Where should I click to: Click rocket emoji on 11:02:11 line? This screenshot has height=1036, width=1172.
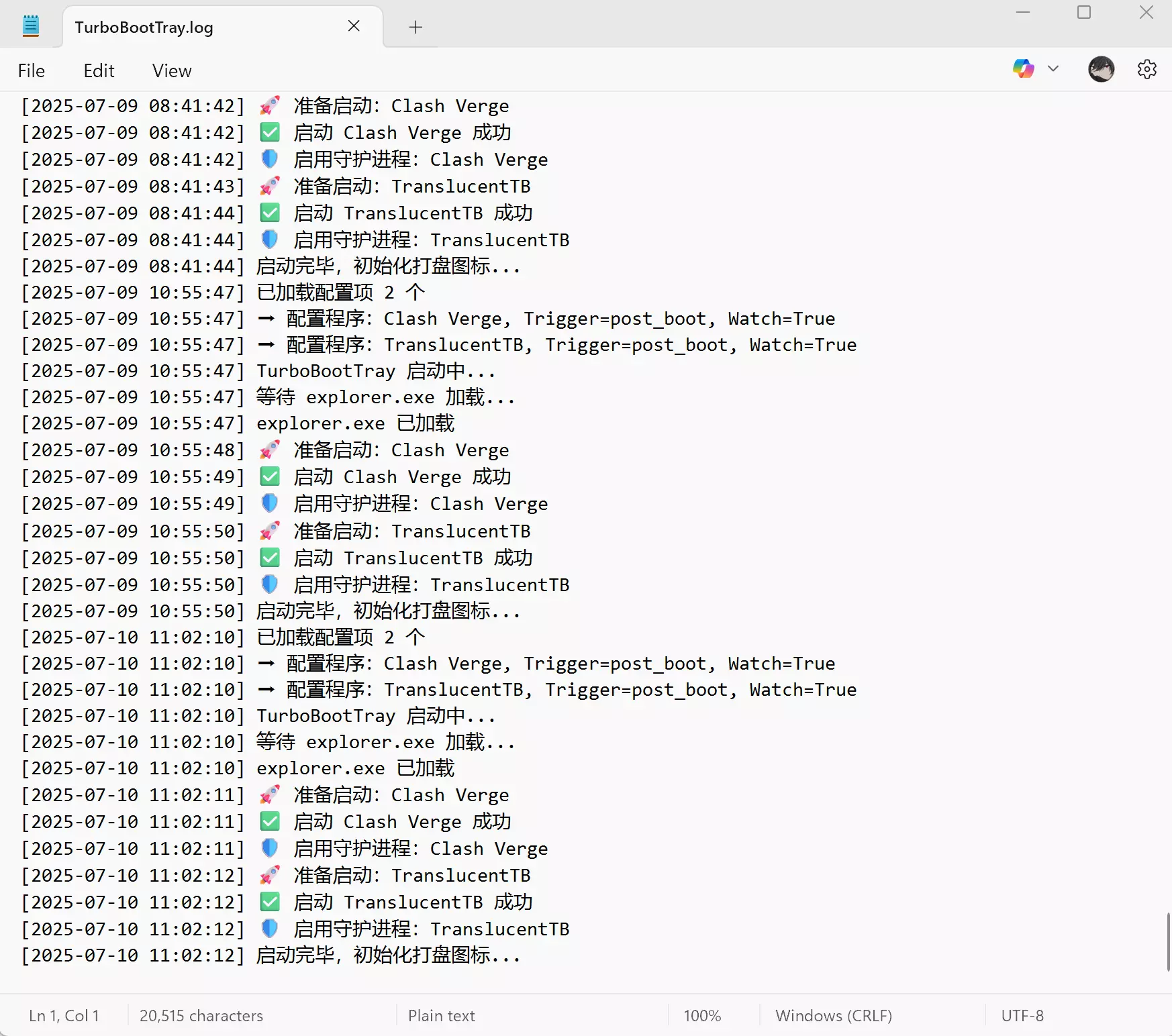[270, 794]
